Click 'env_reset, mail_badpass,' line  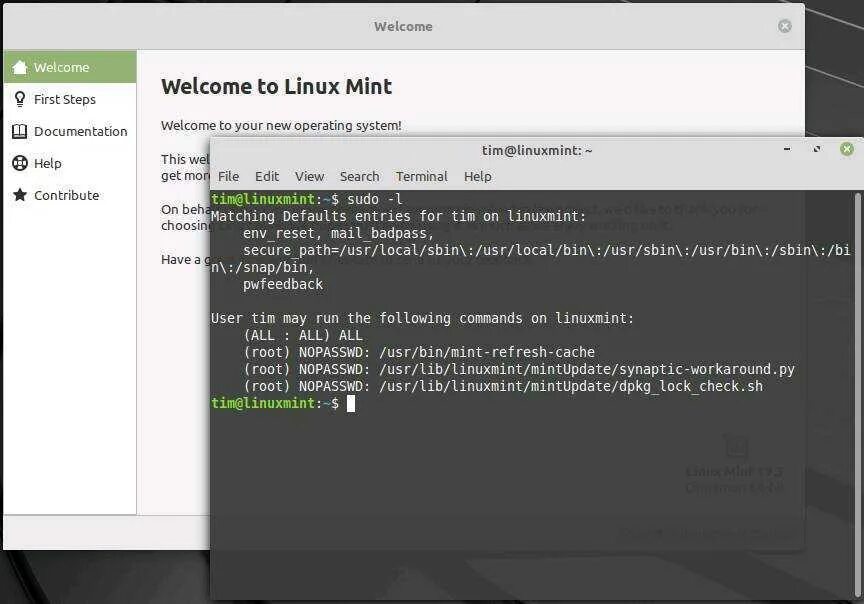point(338,233)
